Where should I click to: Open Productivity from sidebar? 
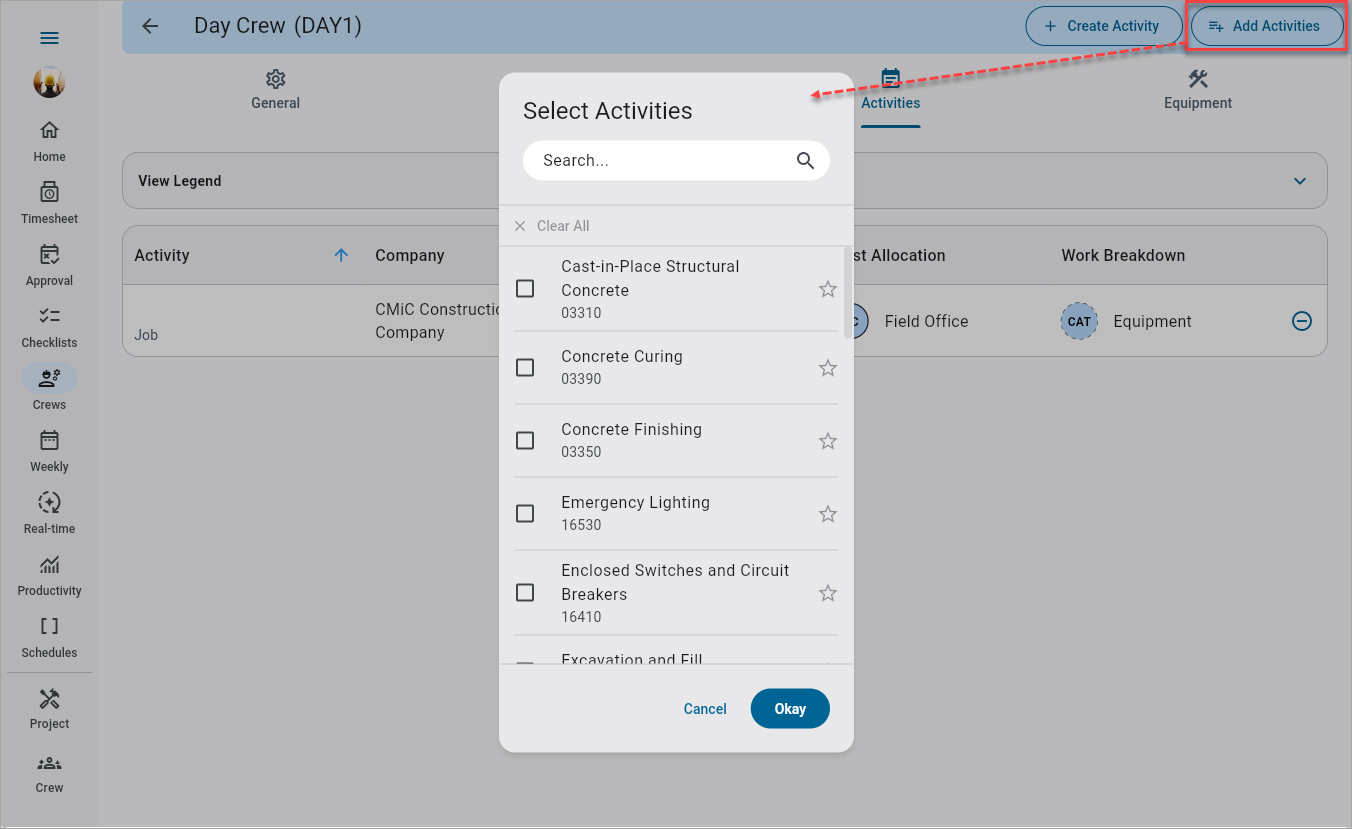pyautogui.click(x=49, y=575)
